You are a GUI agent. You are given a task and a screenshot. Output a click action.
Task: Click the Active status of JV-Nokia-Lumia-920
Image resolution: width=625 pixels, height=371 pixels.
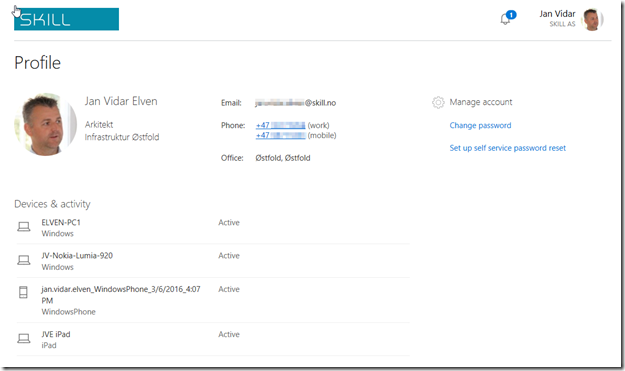(229, 255)
